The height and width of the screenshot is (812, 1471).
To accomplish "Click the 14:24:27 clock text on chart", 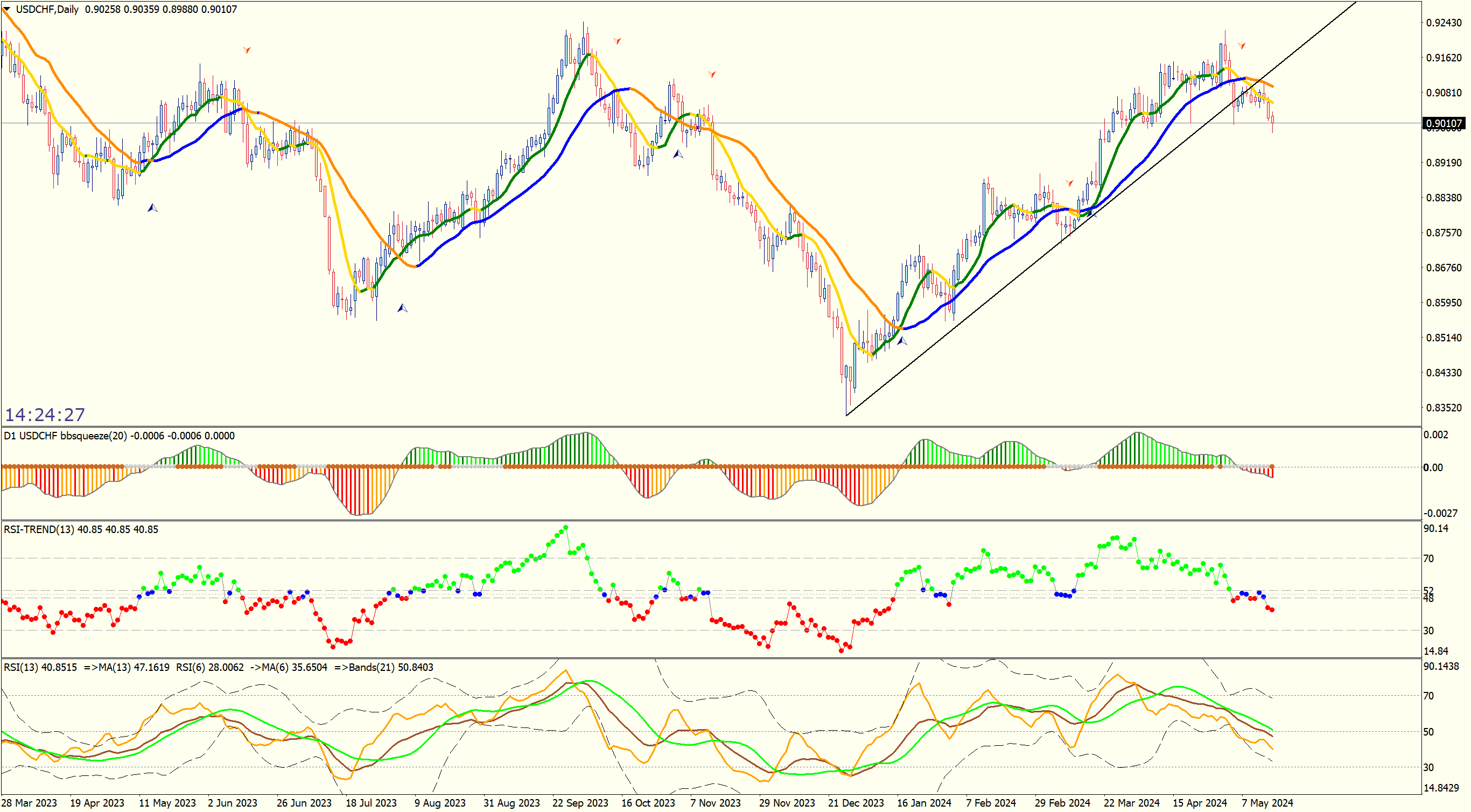I will click(45, 415).
